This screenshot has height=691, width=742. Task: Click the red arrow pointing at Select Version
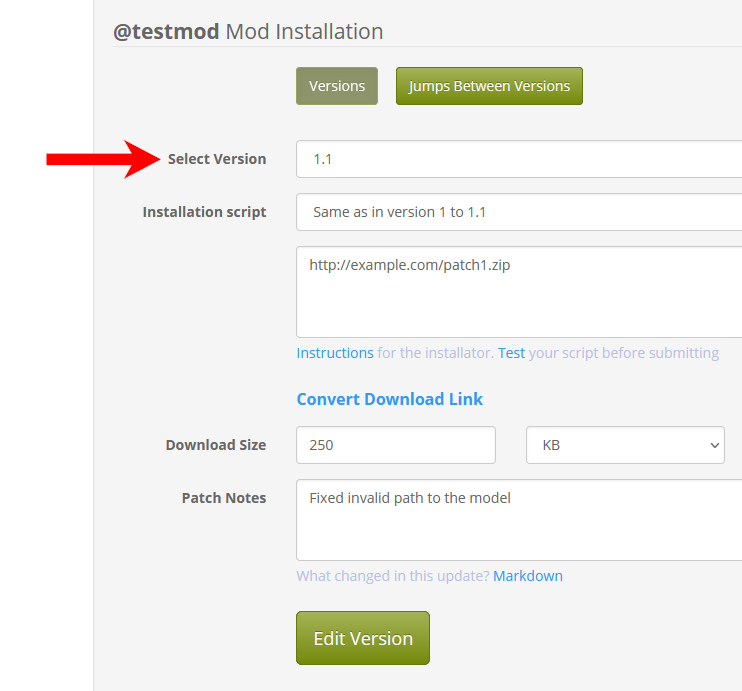pos(103,159)
